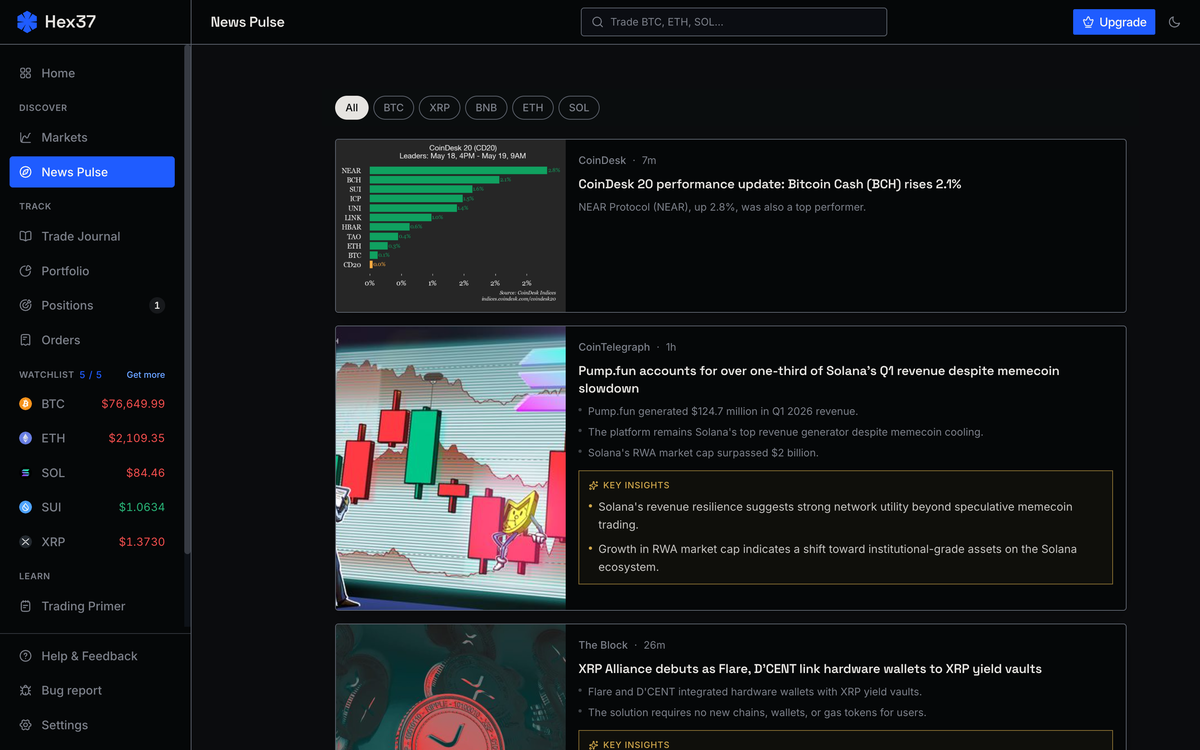Open the News Pulse page
Screen dimensions: 1200x750
pyautogui.click(x=92, y=172)
